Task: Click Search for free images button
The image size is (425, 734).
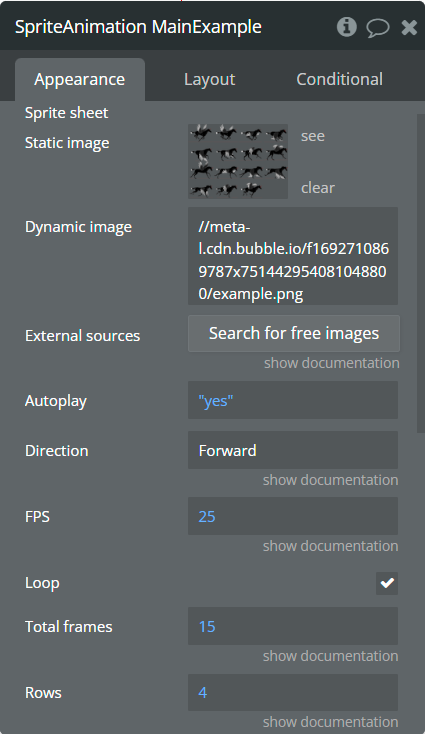Action: (x=294, y=333)
